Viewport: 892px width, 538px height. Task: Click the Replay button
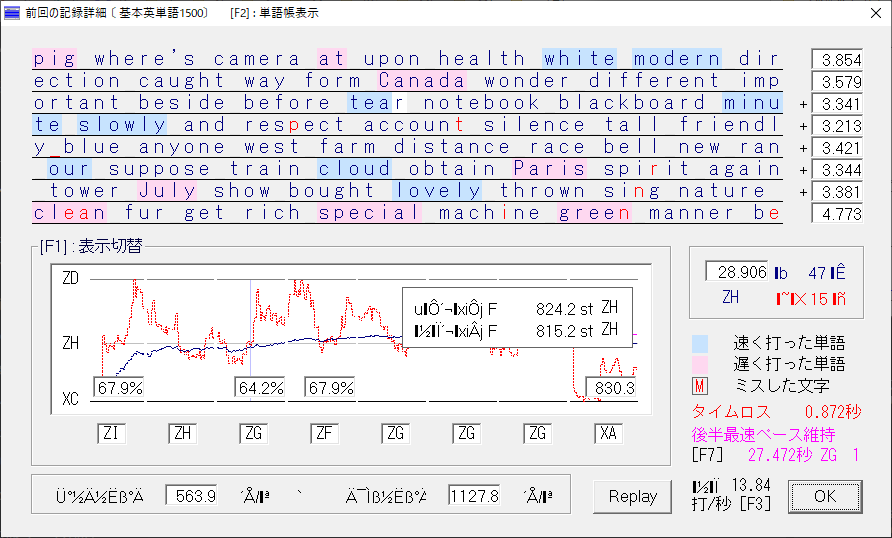click(633, 496)
